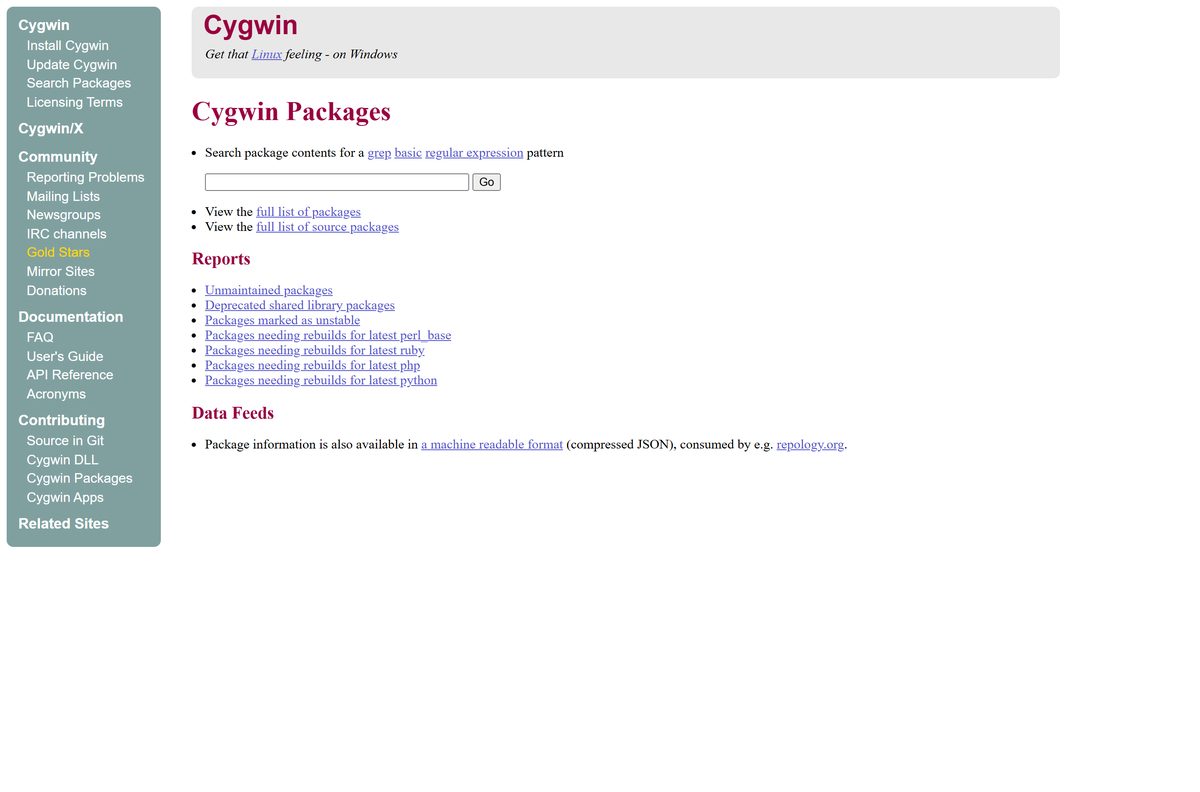Viewport: 1200px width, 792px height.
Task: Open User's Guide link
Action: coord(64,356)
